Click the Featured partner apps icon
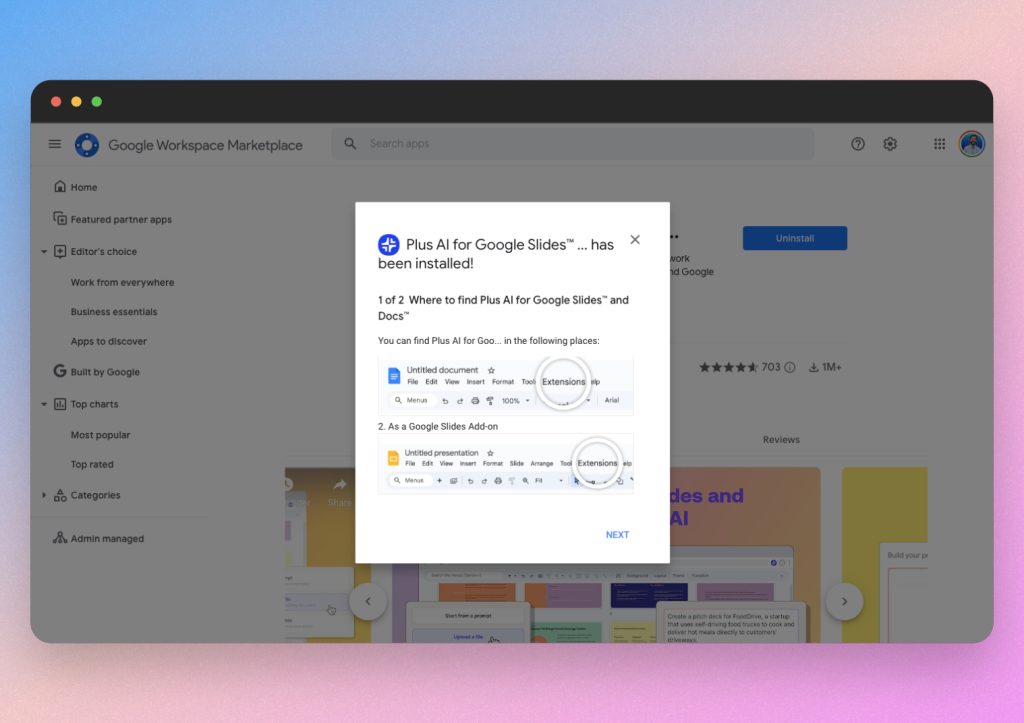The height and width of the screenshot is (723, 1024). (x=59, y=219)
